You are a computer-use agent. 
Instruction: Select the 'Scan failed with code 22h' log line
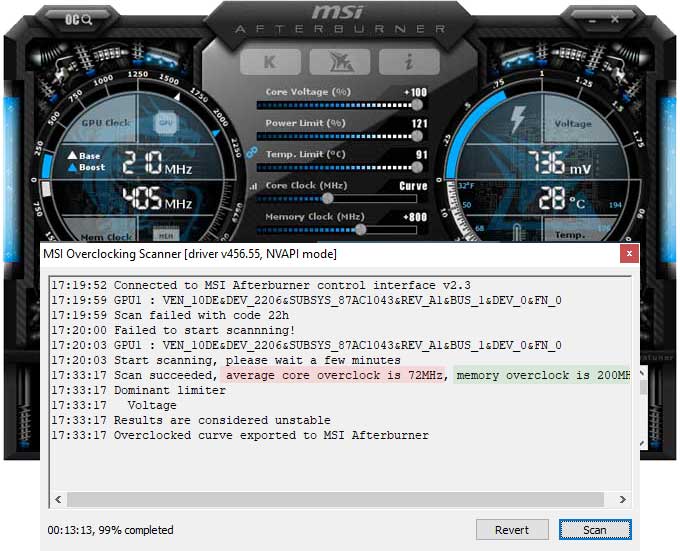[x=170, y=315]
